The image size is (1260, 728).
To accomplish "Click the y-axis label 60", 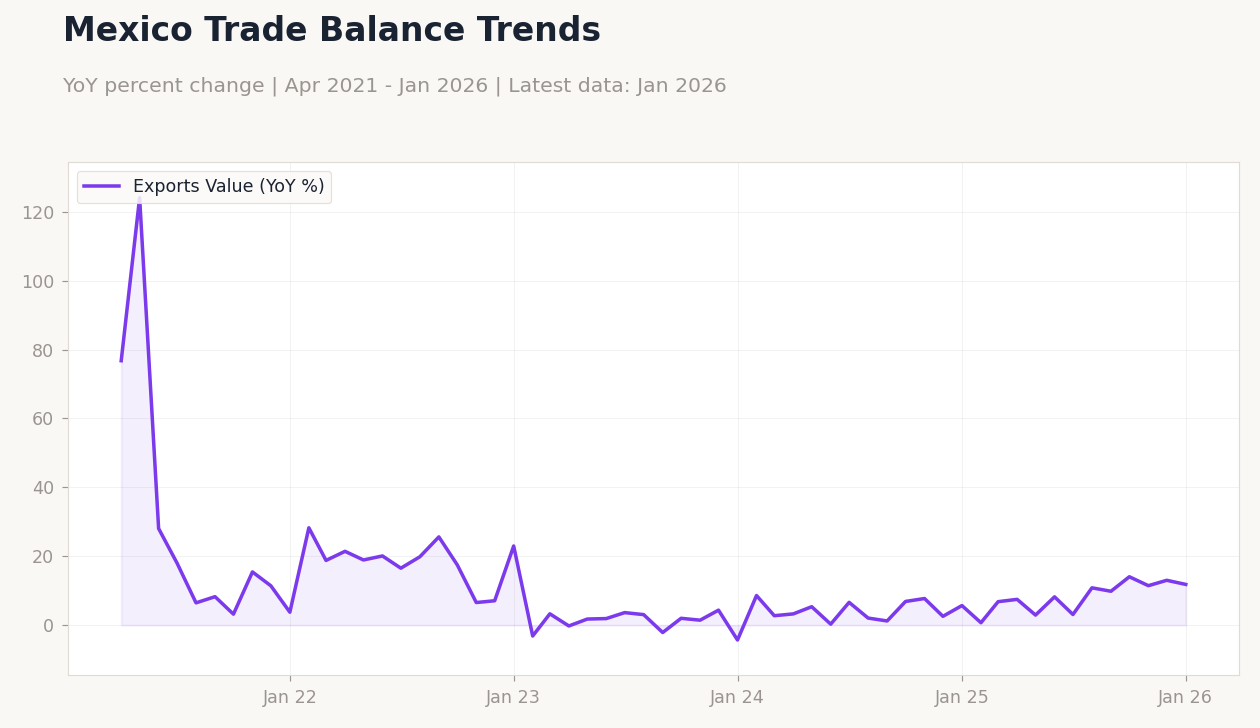I will [43, 419].
